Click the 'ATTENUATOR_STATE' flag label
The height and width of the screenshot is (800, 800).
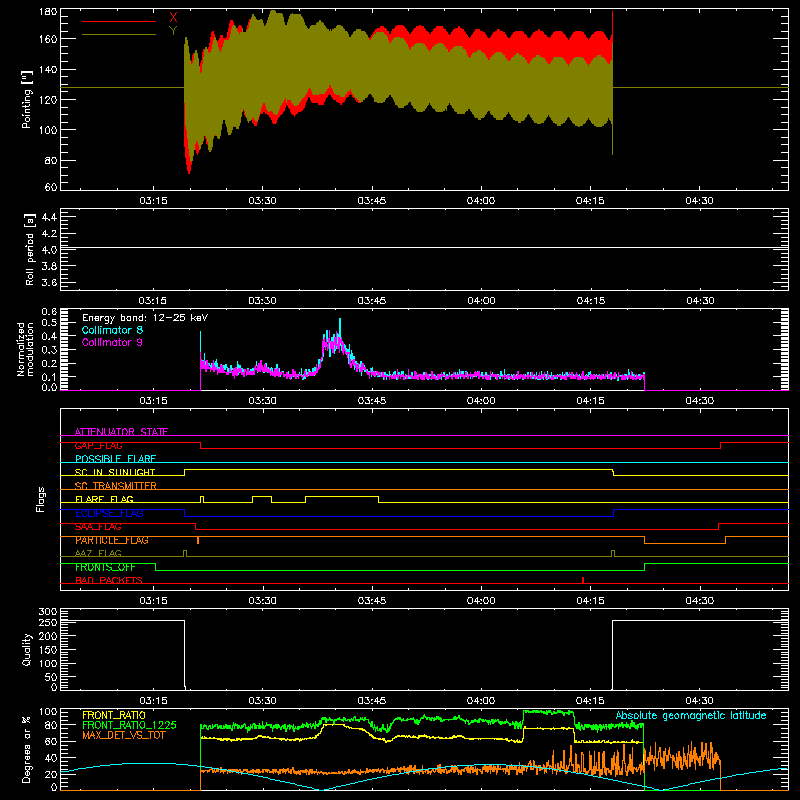click(x=121, y=432)
